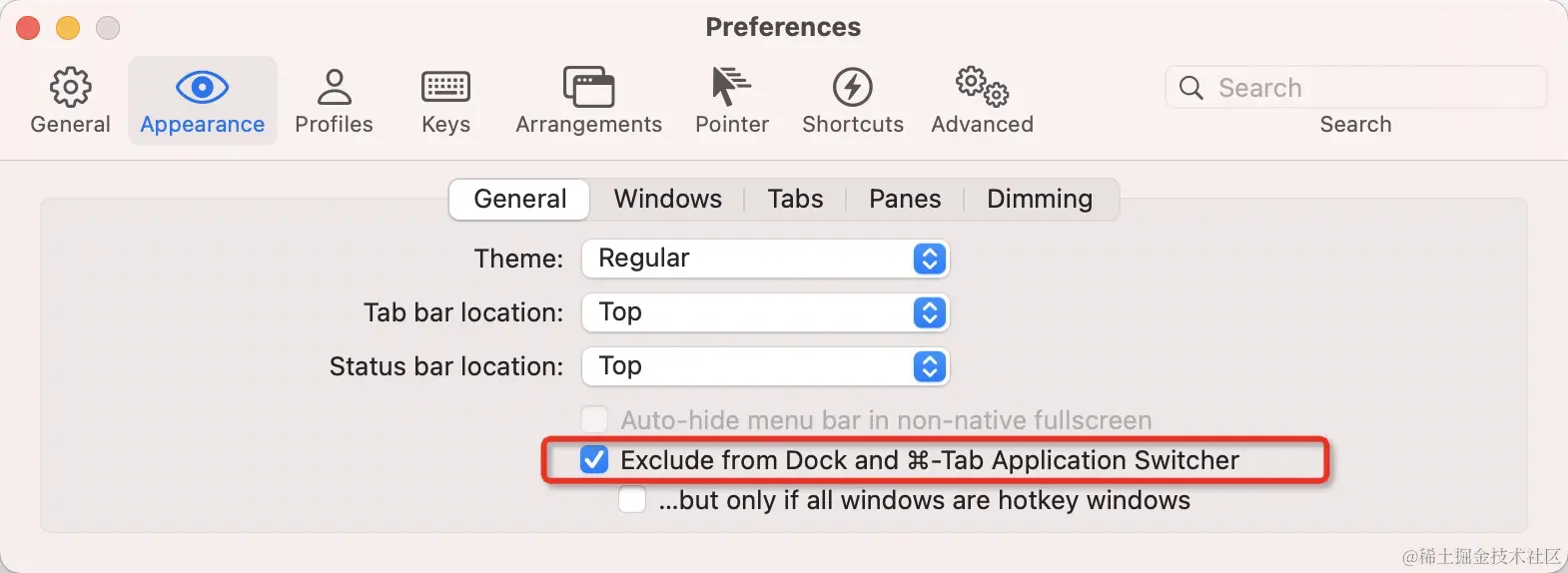Screen dimensions: 1568x573
Task: Select the General appearance sub-tab
Action: pyautogui.click(x=519, y=199)
